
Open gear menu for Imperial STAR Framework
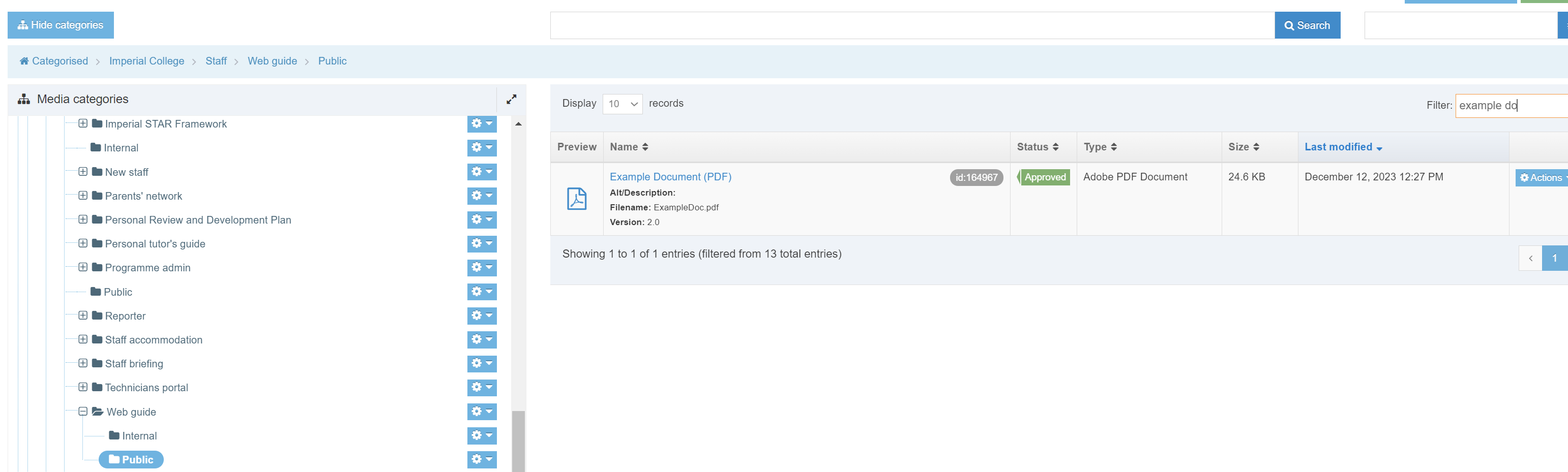[x=482, y=123]
